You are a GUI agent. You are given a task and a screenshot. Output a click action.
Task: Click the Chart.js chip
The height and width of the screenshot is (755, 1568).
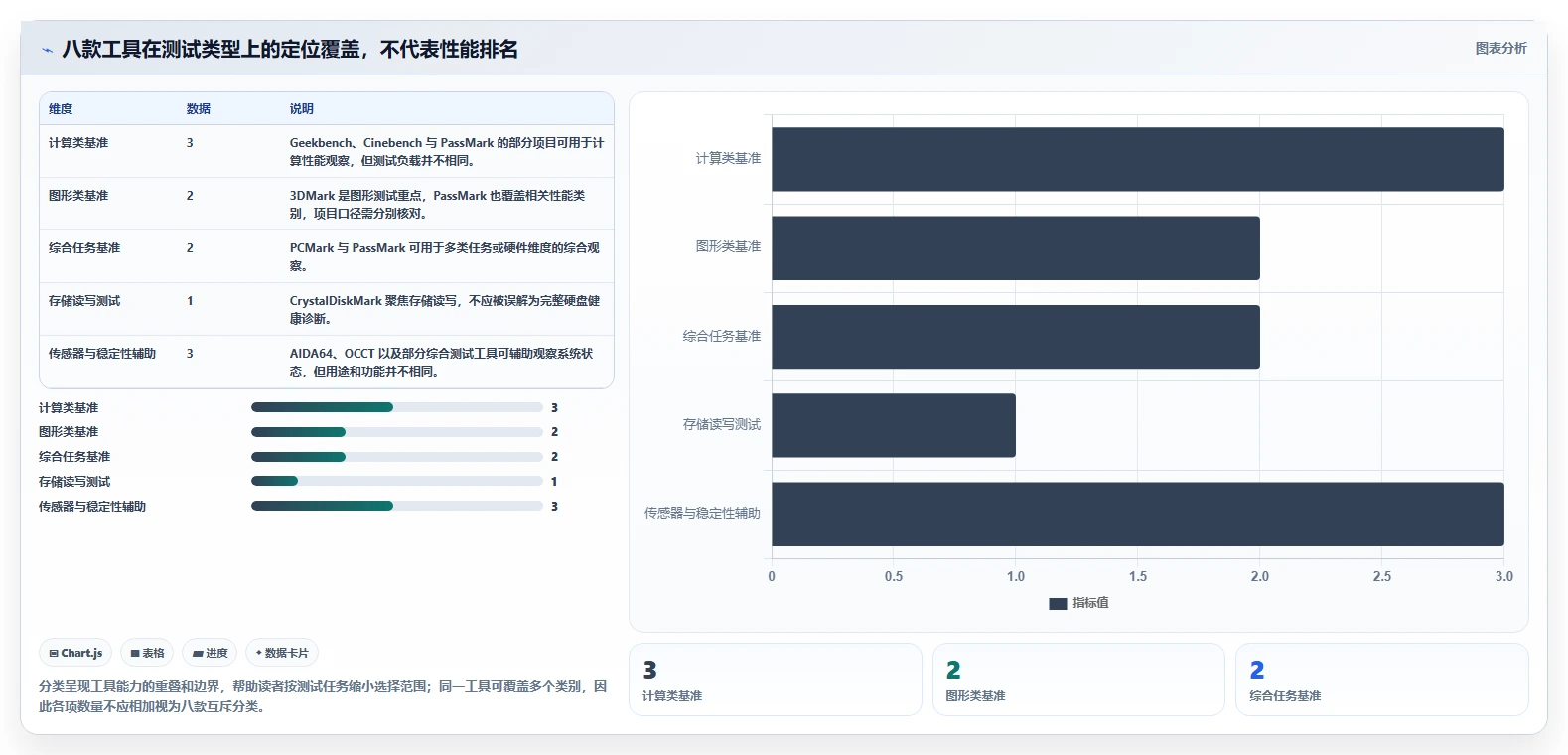point(75,653)
